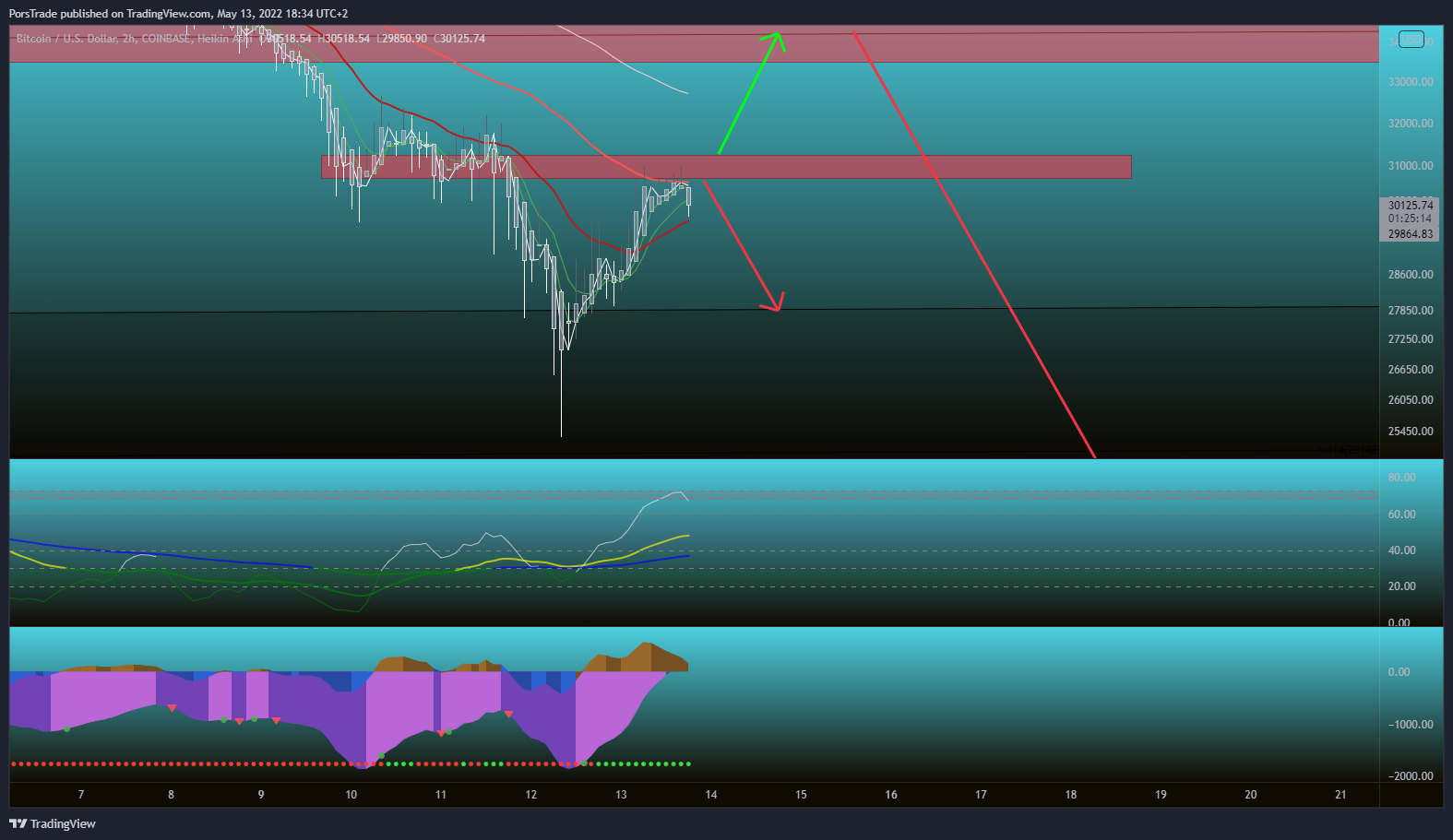Click the 28600.00 price axis label

1411,275
